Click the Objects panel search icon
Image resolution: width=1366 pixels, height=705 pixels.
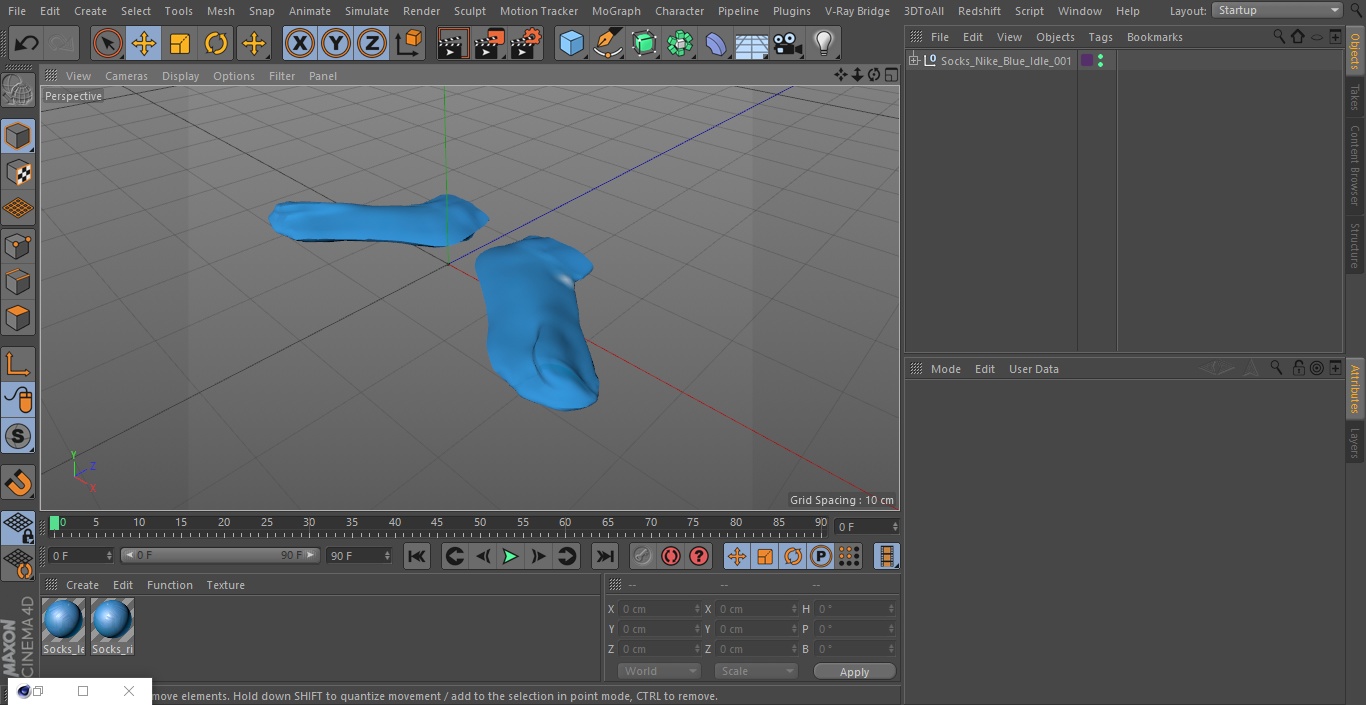[x=1279, y=36]
